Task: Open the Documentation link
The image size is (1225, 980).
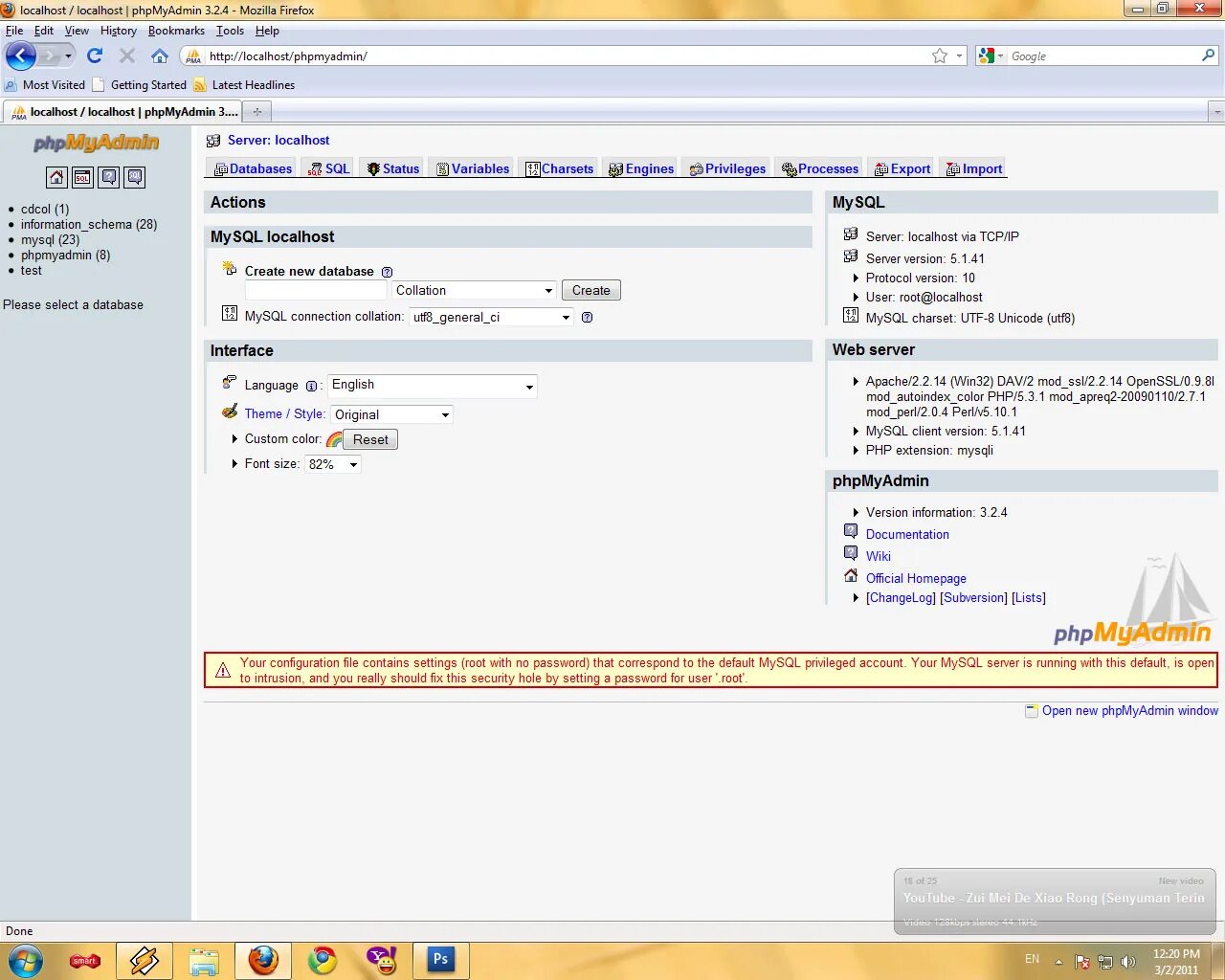Action: (907, 535)
